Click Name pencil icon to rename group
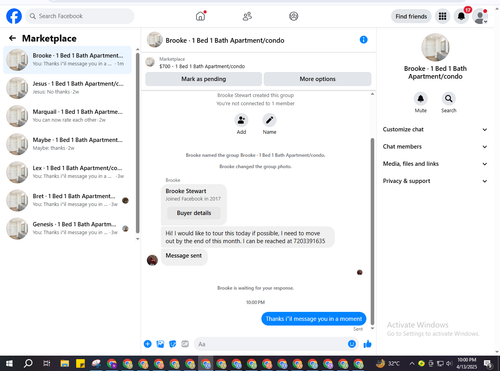The width and height of the screenshot is (500, 371). click(x=269, y=120)
